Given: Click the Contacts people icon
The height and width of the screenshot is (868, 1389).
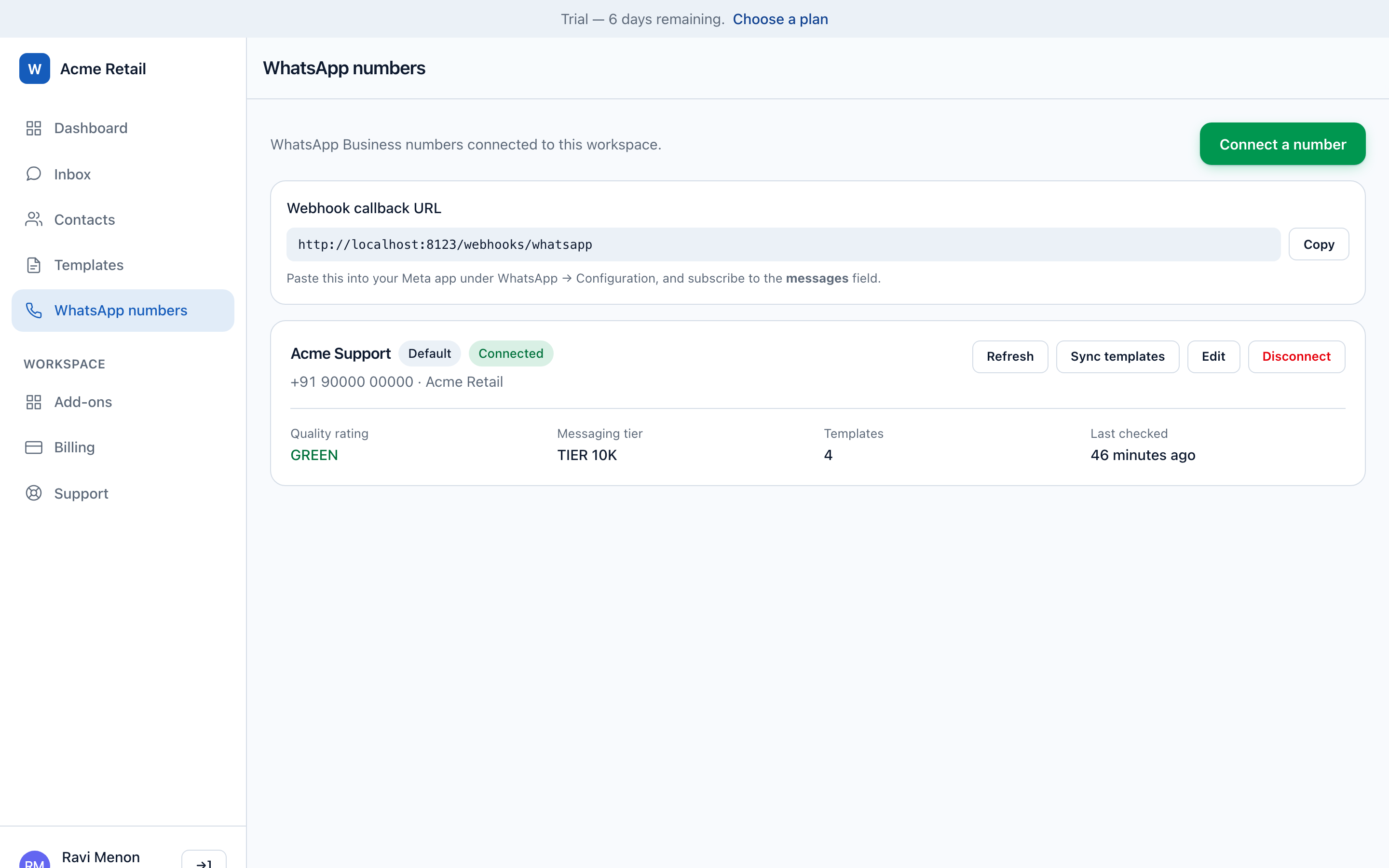Looking at the screenshot, I should point(34,219).
